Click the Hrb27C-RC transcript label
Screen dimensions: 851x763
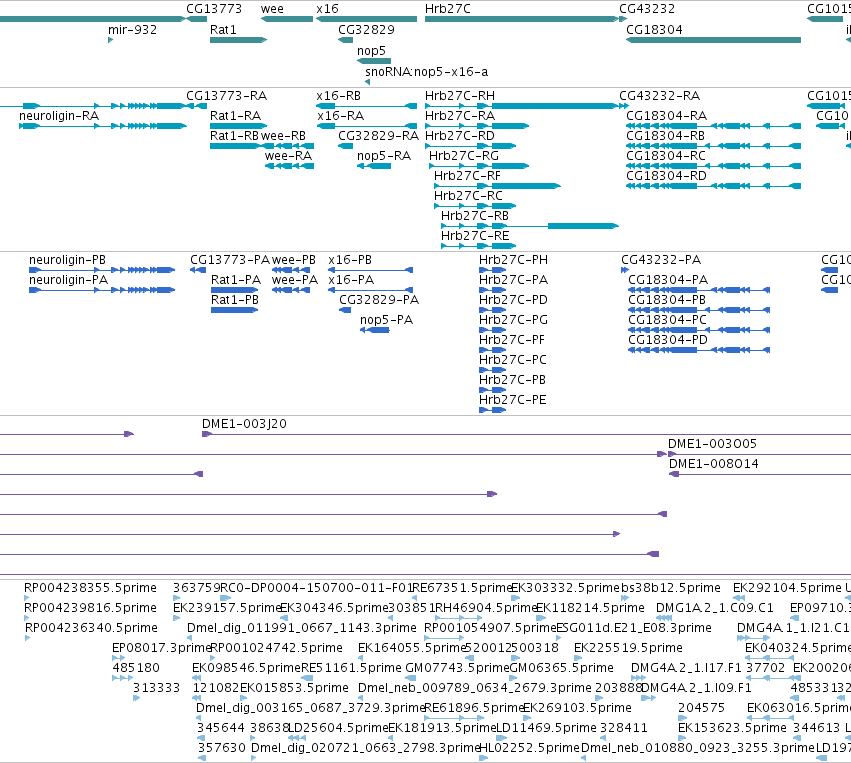[x=468, y=196]
